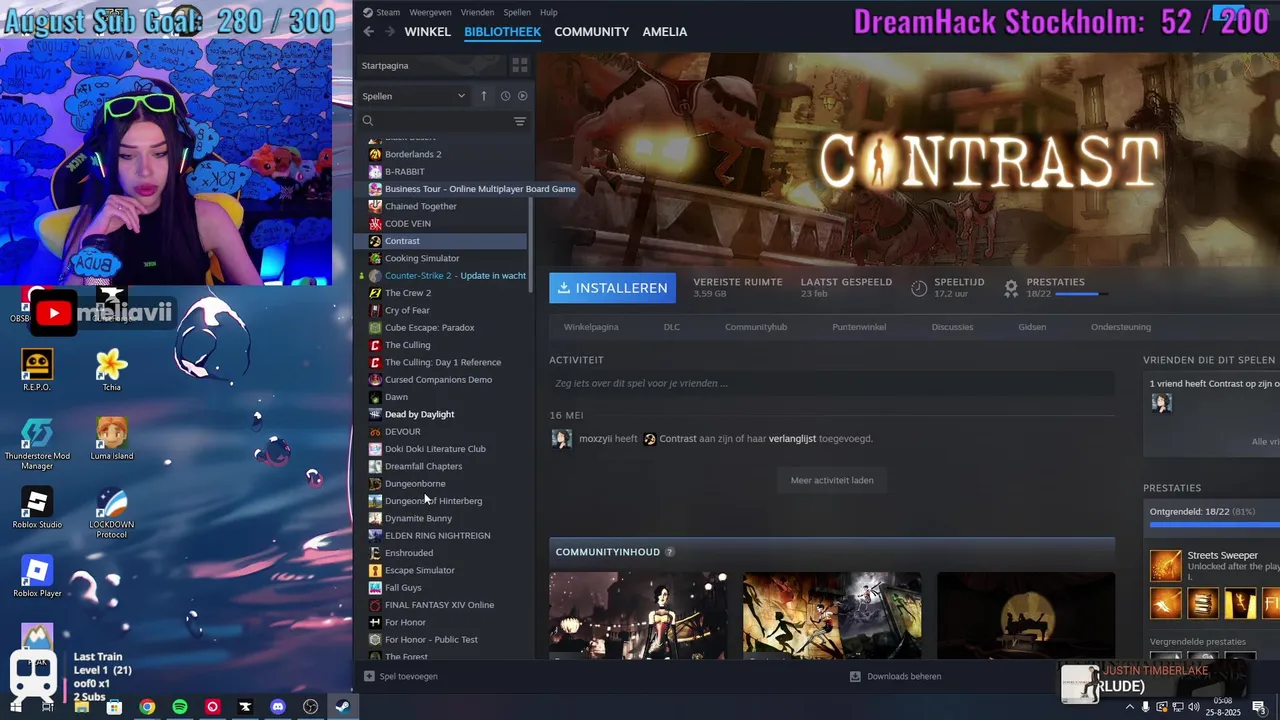1280x720 pixels.
Task: Open Spotify from the taskbar
Action: click(180, 707)
